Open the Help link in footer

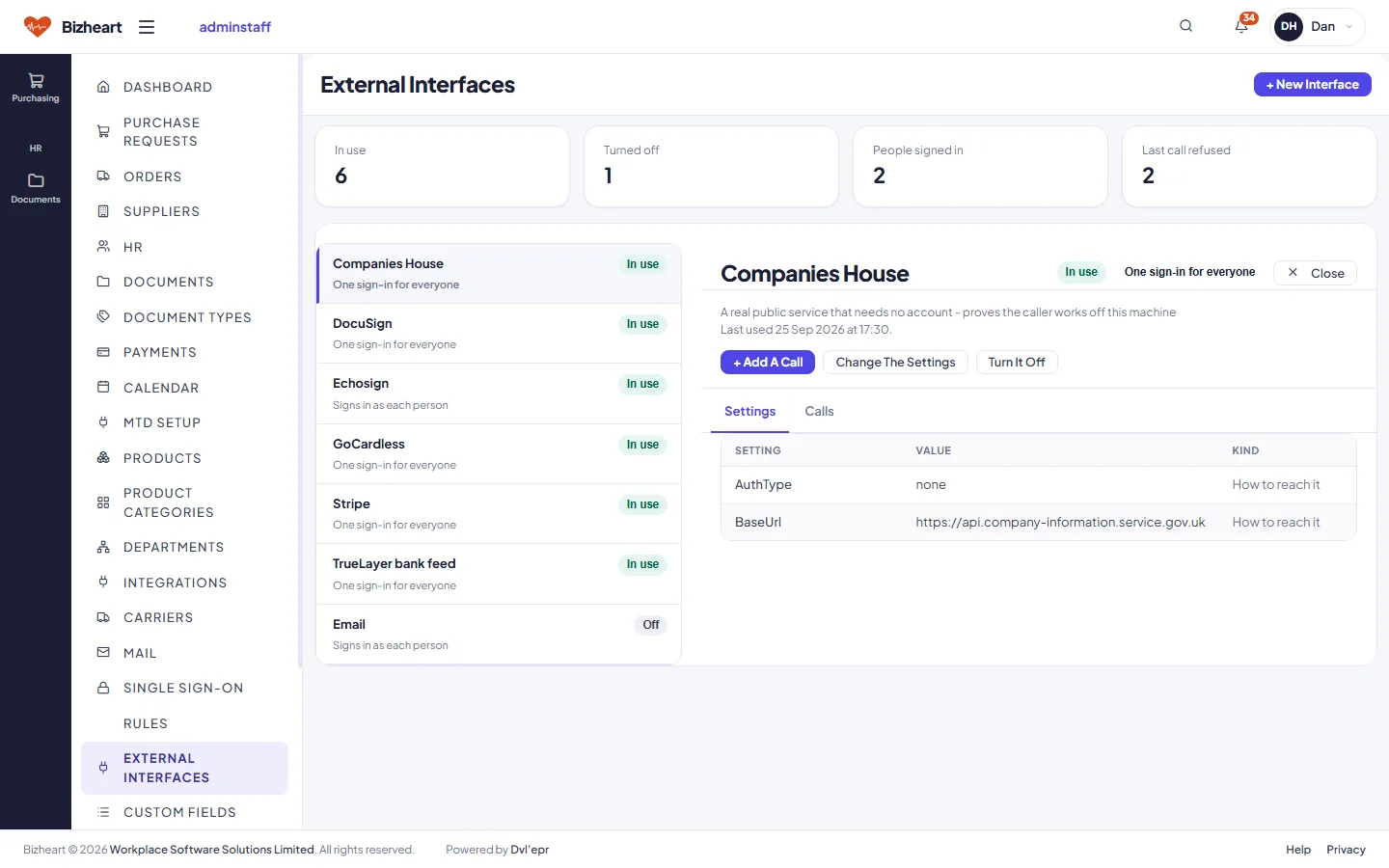click(1298, 850)
